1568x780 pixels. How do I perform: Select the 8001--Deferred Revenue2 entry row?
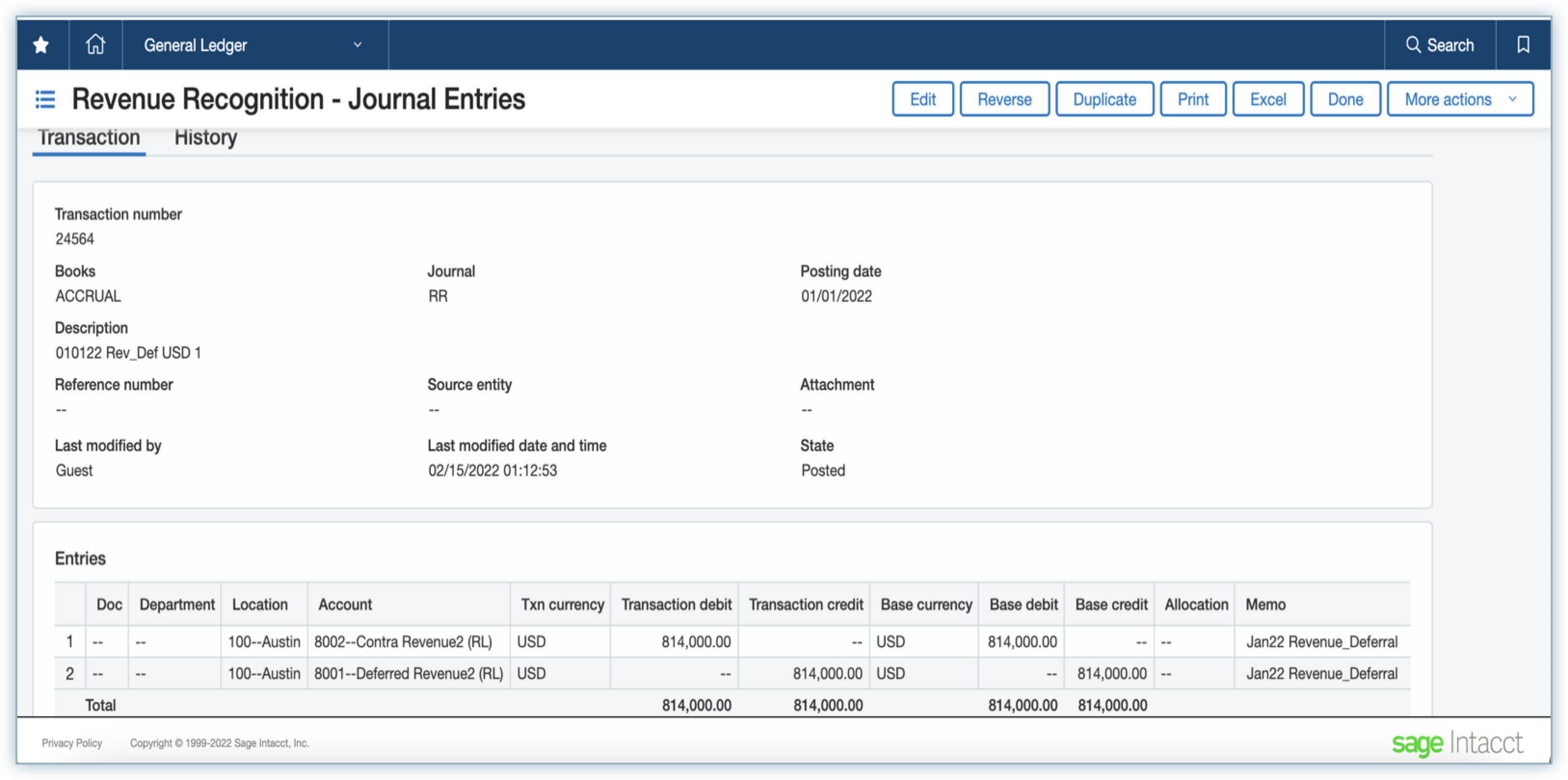coord(408,673)
